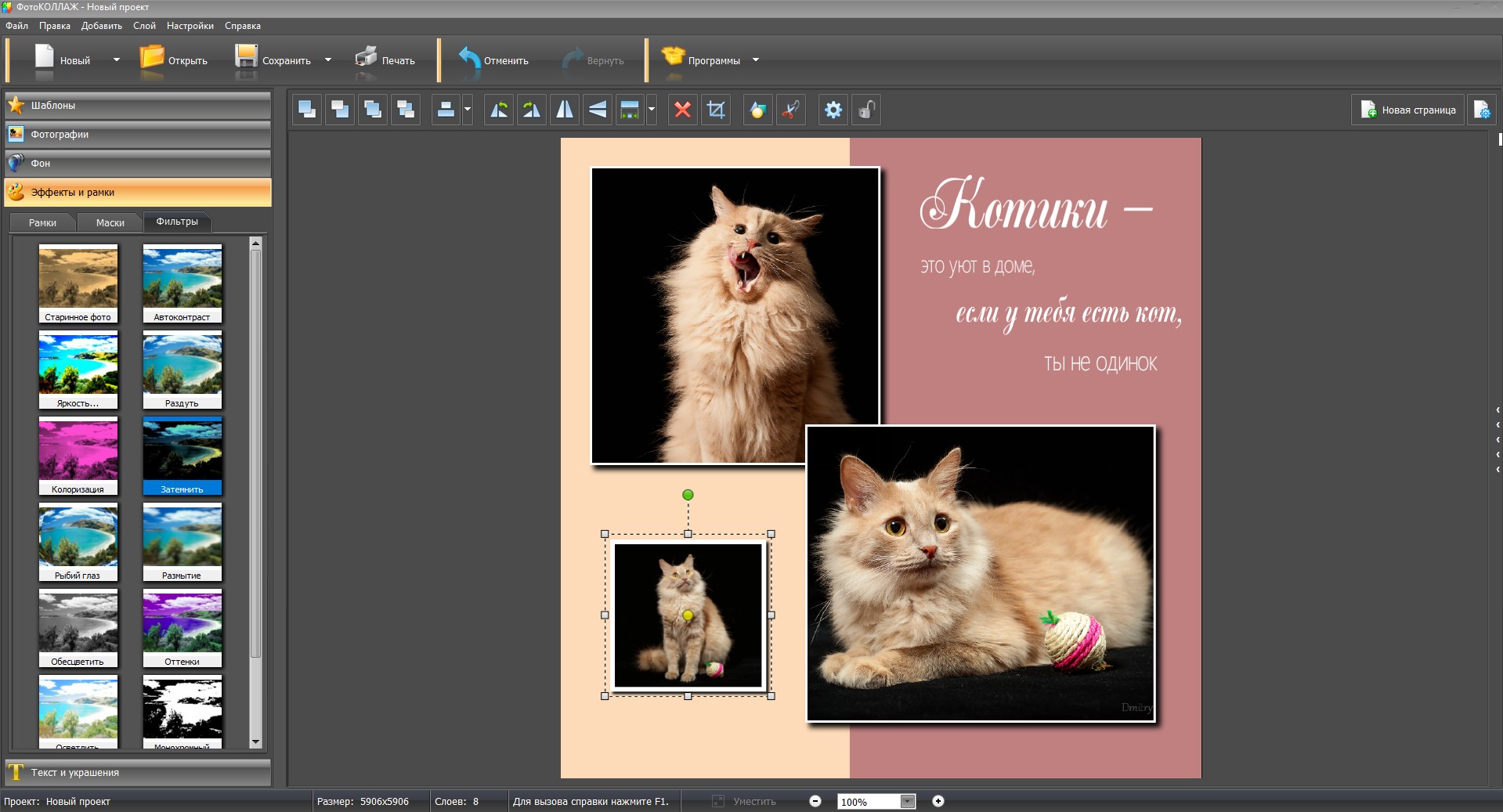1503x812 pixels.
Task: Delete selected layer with red X
Action: [x=683, y=110]
